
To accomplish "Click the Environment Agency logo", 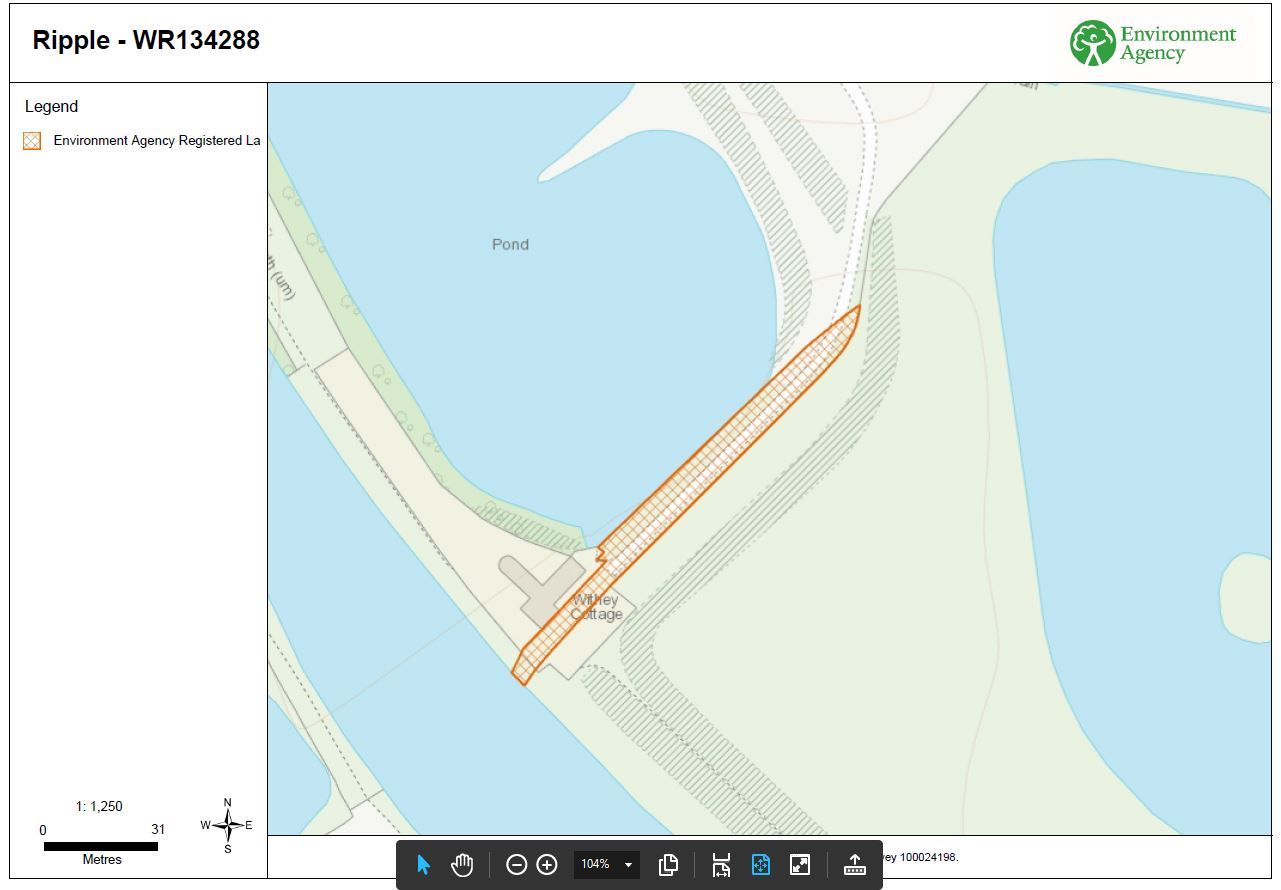I will pyautogui.click(x=1153, y=44).
